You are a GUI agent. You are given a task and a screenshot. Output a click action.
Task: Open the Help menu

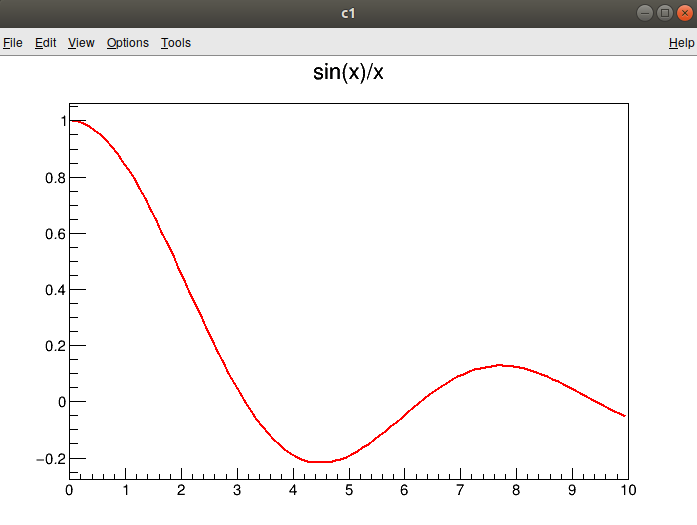click(x=681, y=43)
